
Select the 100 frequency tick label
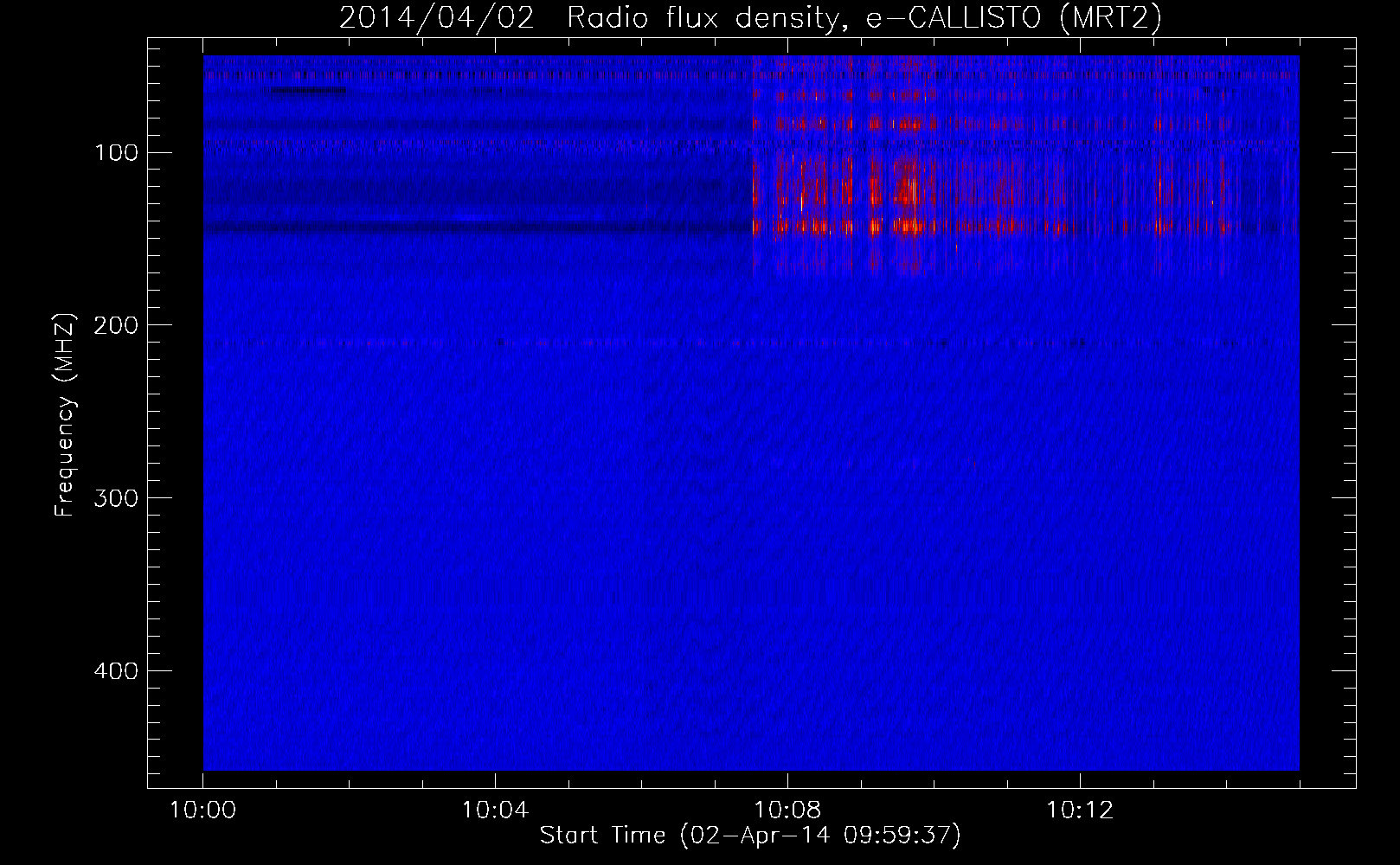[x=117, y=153]
